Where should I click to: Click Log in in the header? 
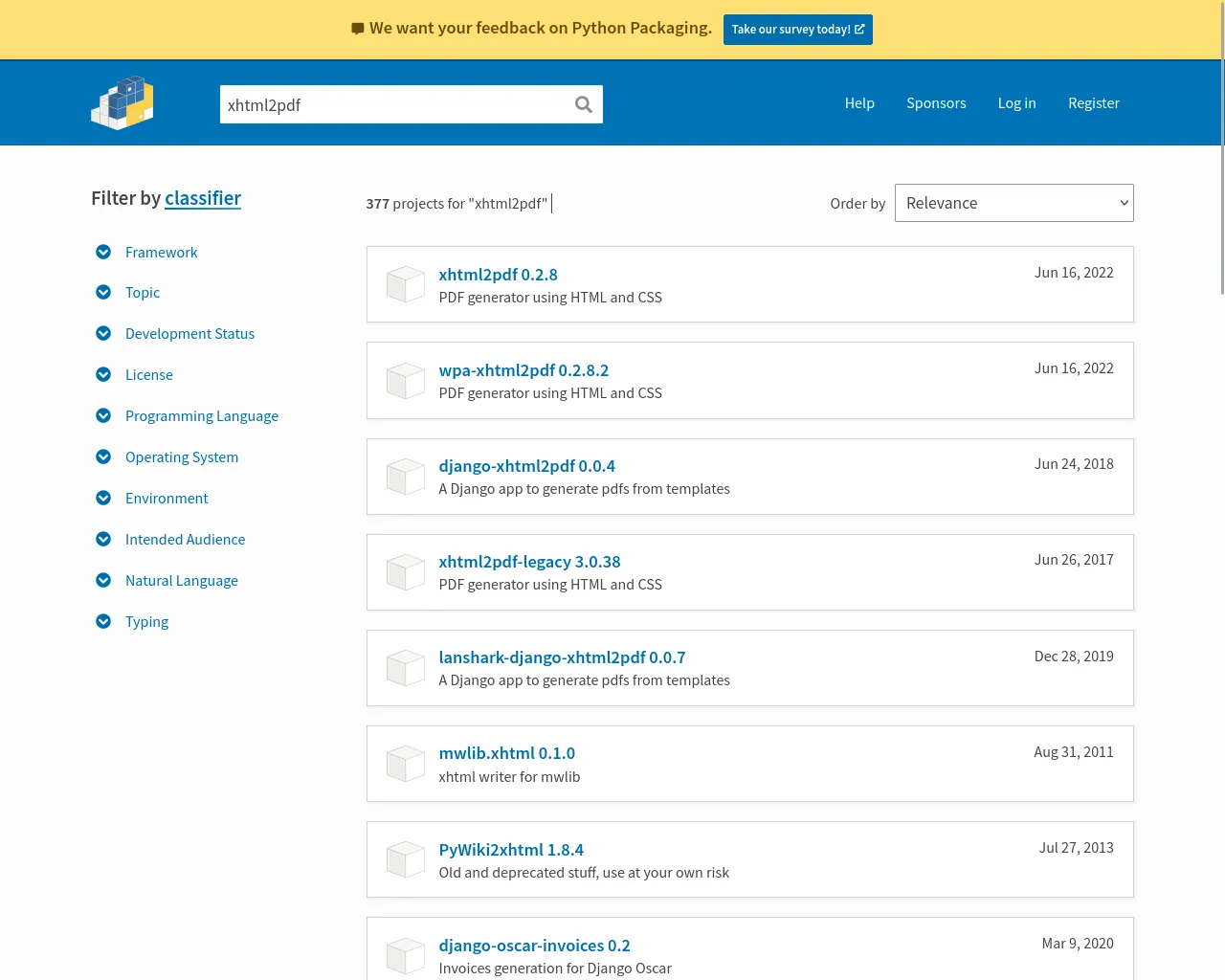click(x=1016, y=103)
